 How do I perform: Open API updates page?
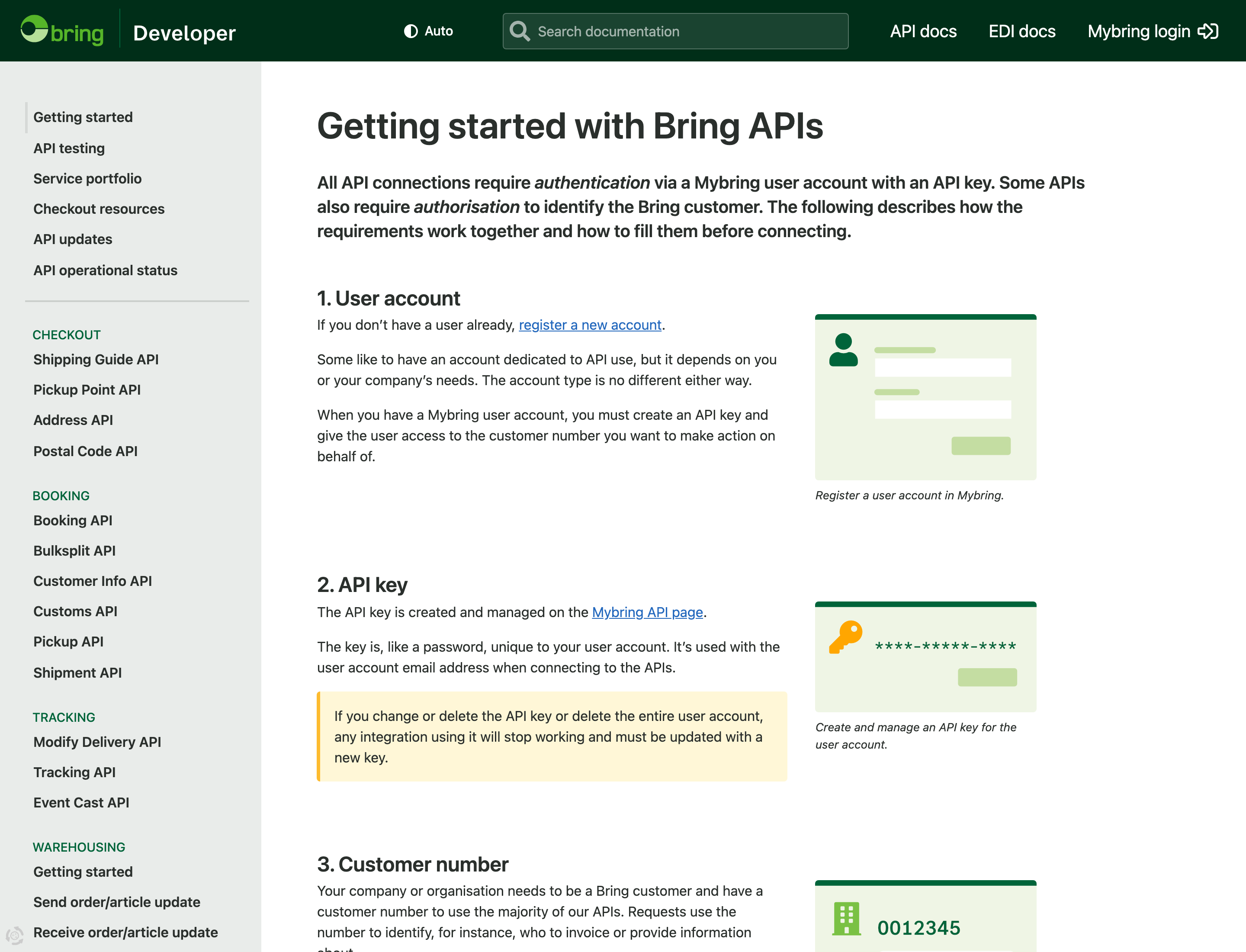[73, 239]
